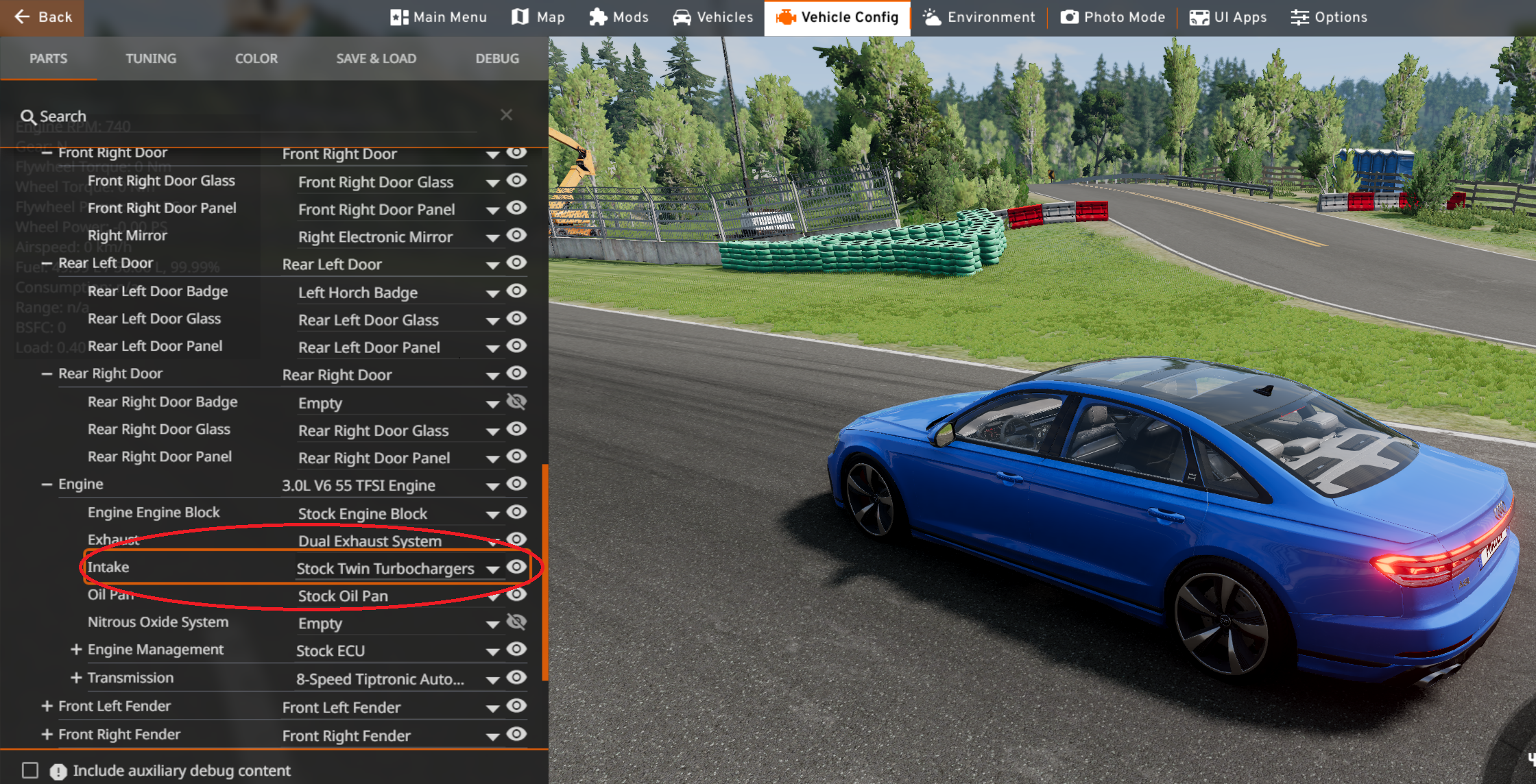Image resolution: width=1536 pixels, height=784 pixels.
Task: Click the parts list scrollbar
Action: (x=545, y=572)
